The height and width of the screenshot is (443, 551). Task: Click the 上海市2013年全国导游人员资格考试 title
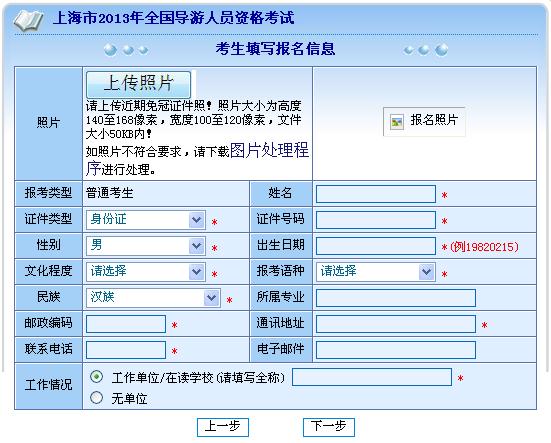174,18
